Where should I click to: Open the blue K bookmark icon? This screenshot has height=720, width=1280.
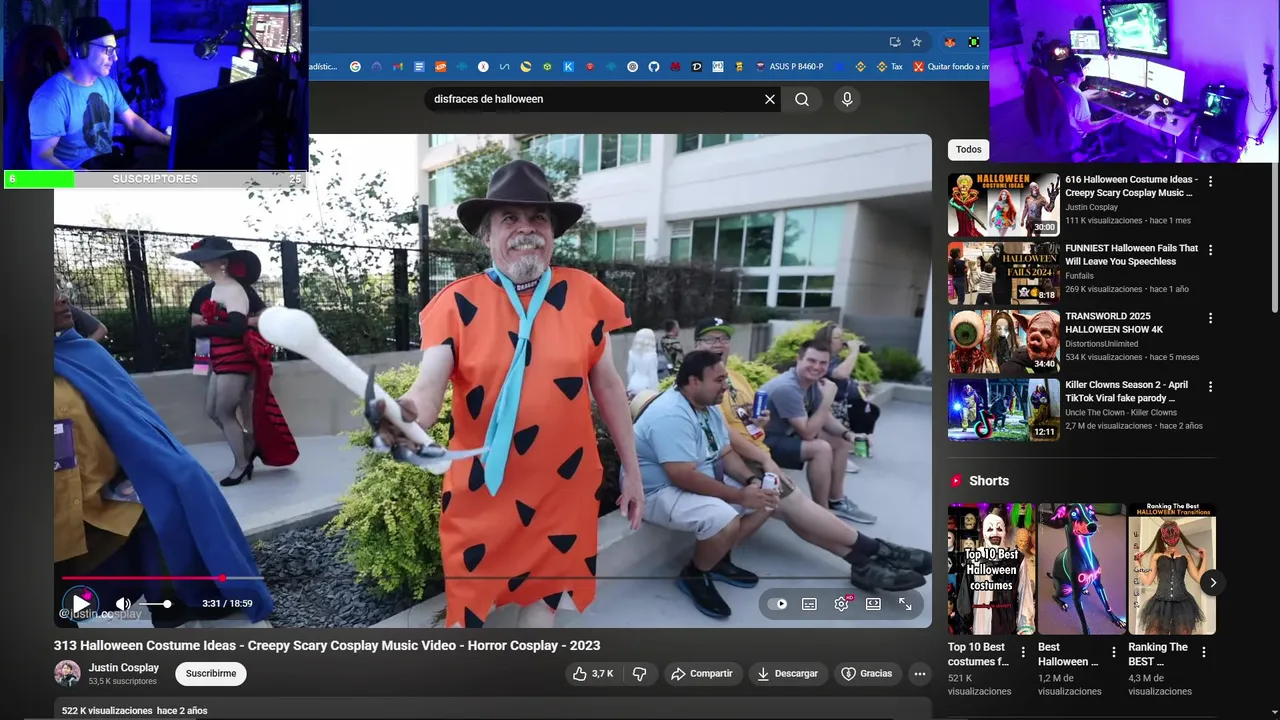(569, 67)
